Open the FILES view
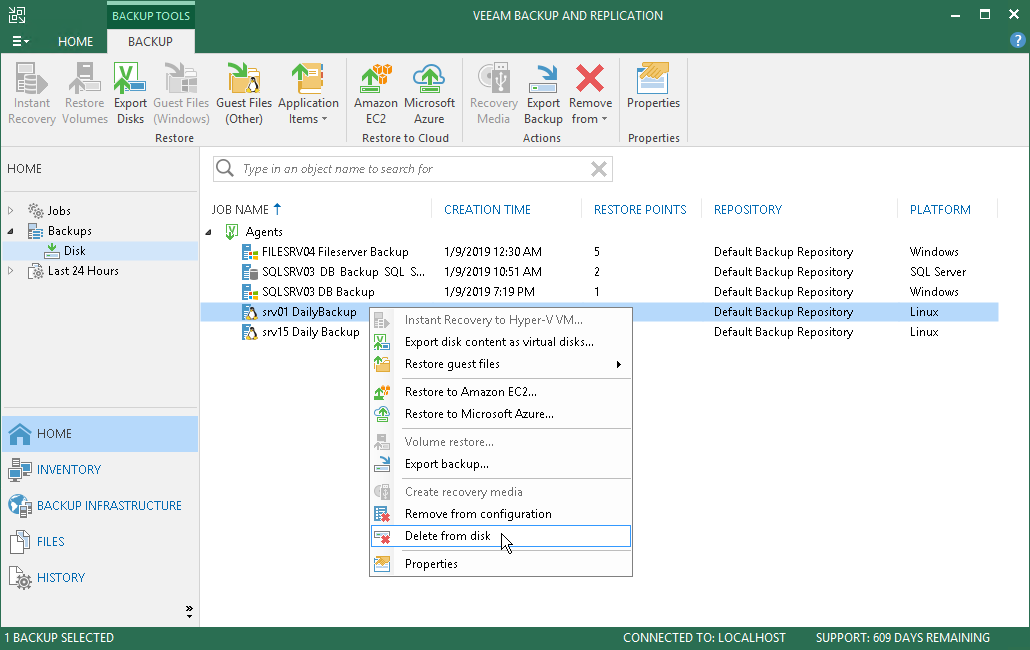Screen dimensions: 1030x650 [100, 542]
